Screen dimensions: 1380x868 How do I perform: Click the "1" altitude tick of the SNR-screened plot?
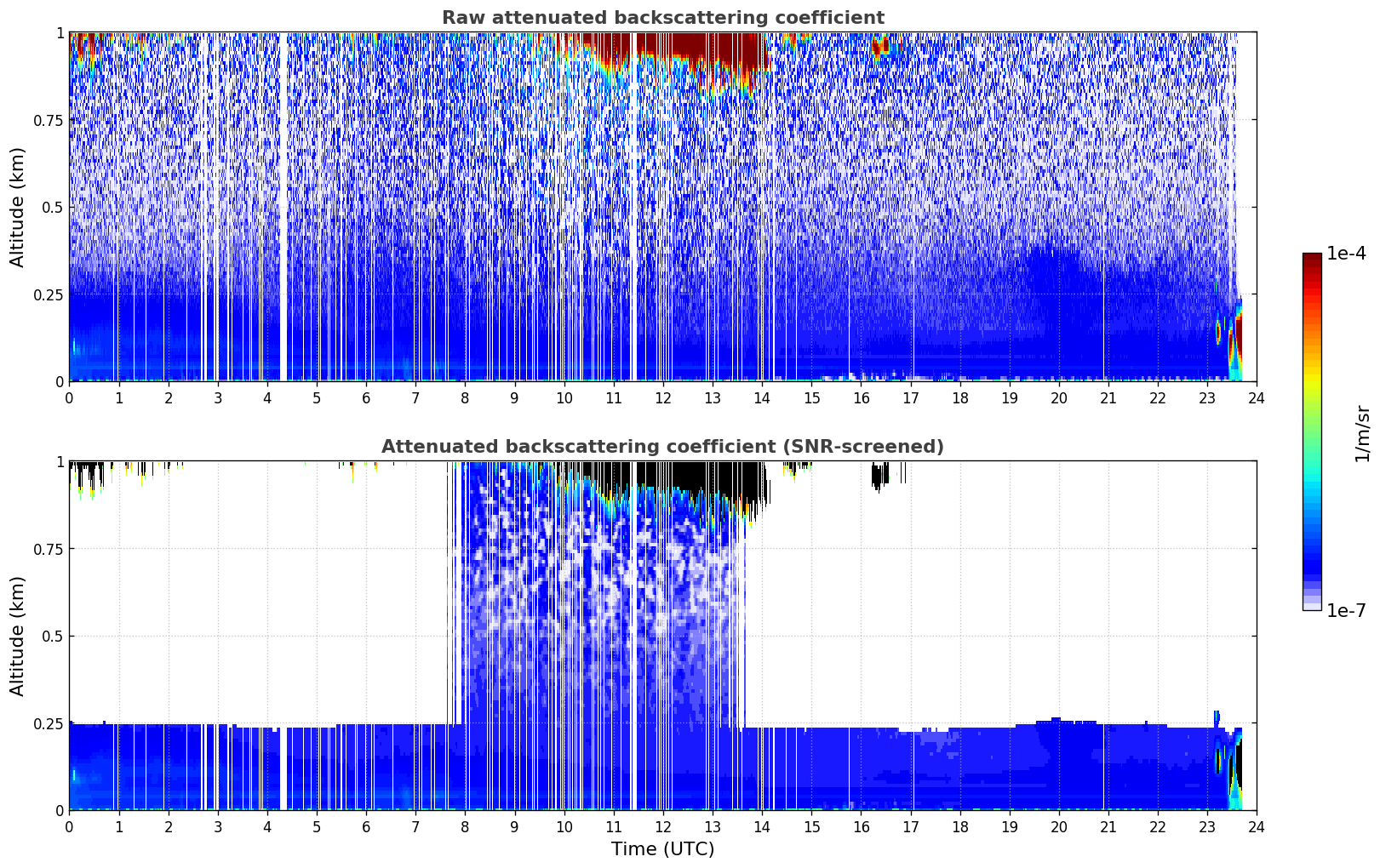coord(60,461)
